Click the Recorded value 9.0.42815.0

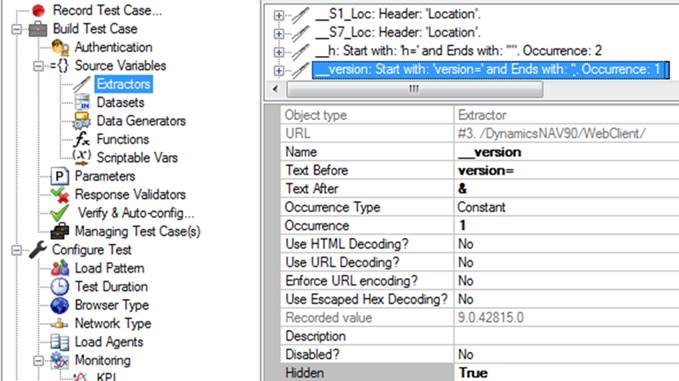click(x=566, y=318)
